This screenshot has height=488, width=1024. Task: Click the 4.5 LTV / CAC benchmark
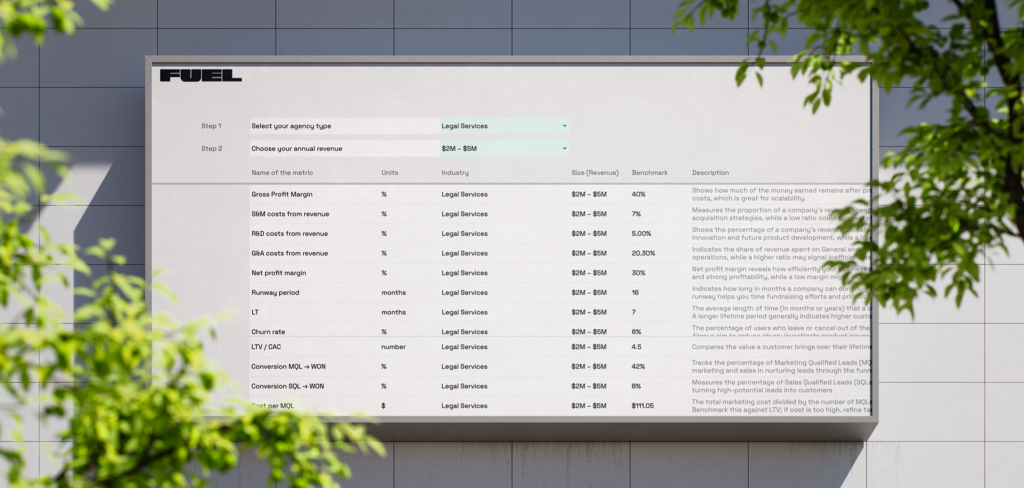tap(637, 347)
